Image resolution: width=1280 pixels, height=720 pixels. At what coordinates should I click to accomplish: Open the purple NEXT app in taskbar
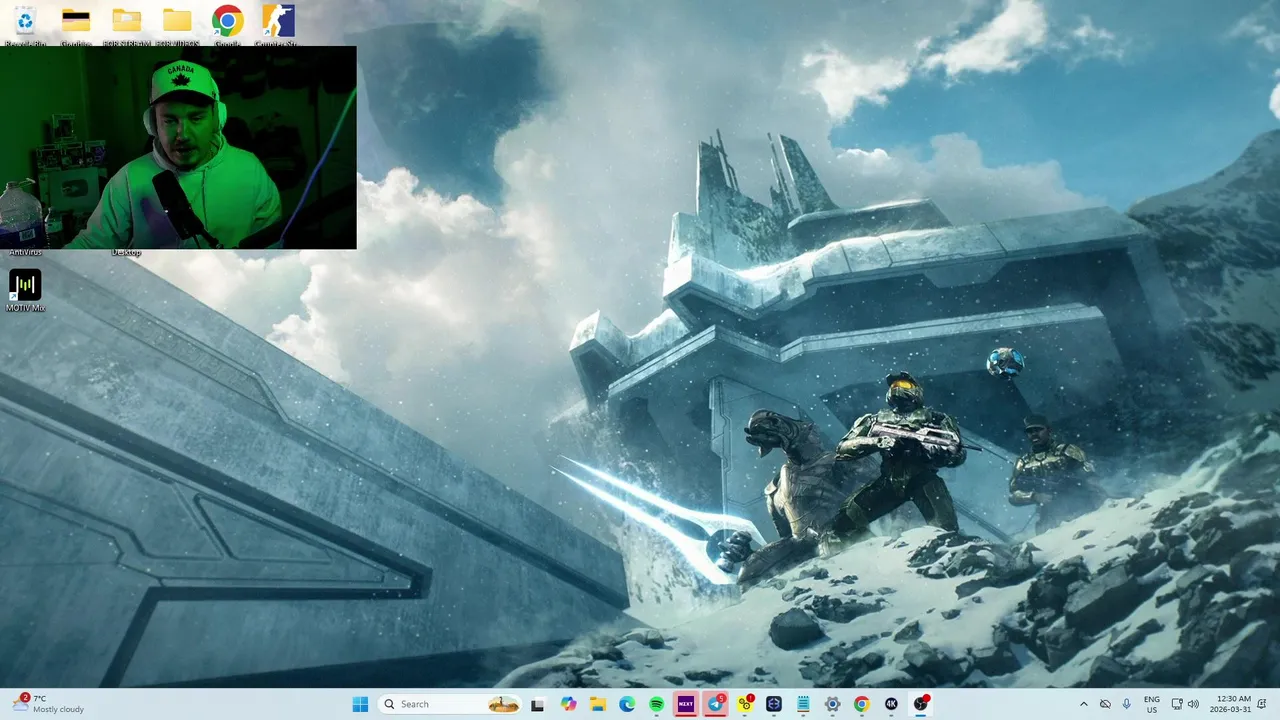coord(686,704)
